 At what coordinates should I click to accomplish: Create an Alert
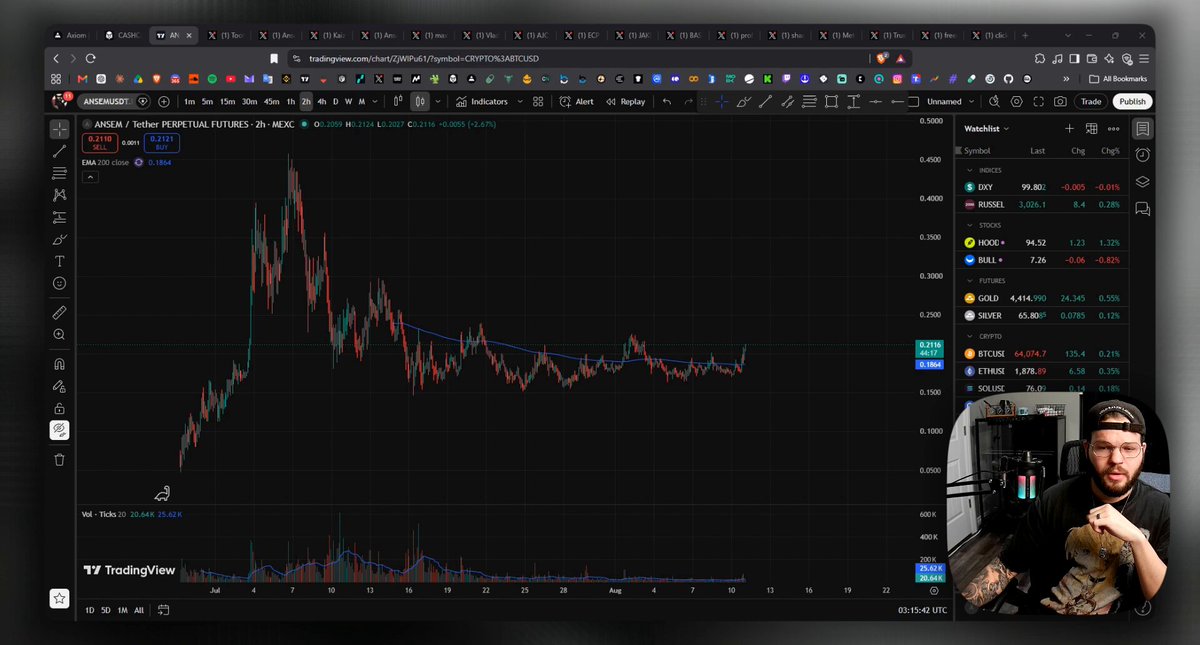(x=576, y=101)
